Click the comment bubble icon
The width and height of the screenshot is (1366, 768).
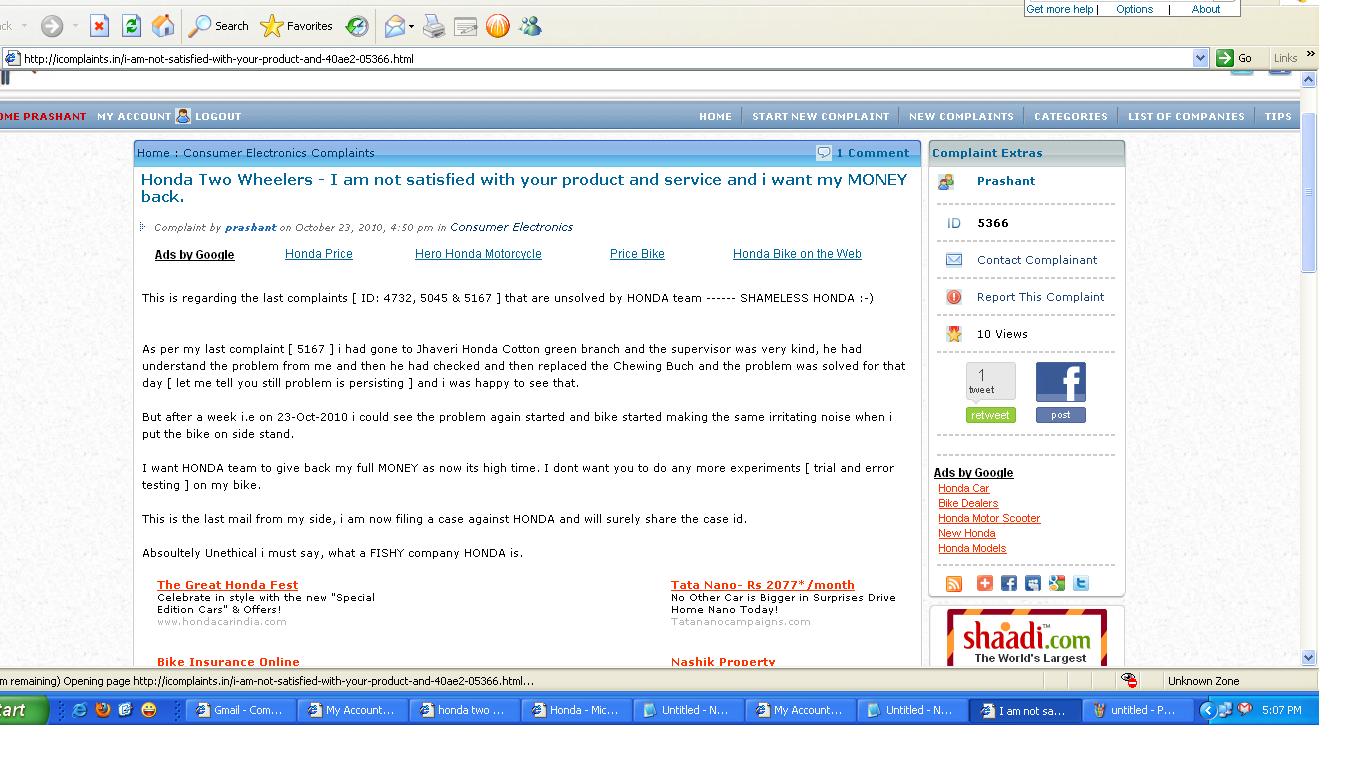[824, 153]
